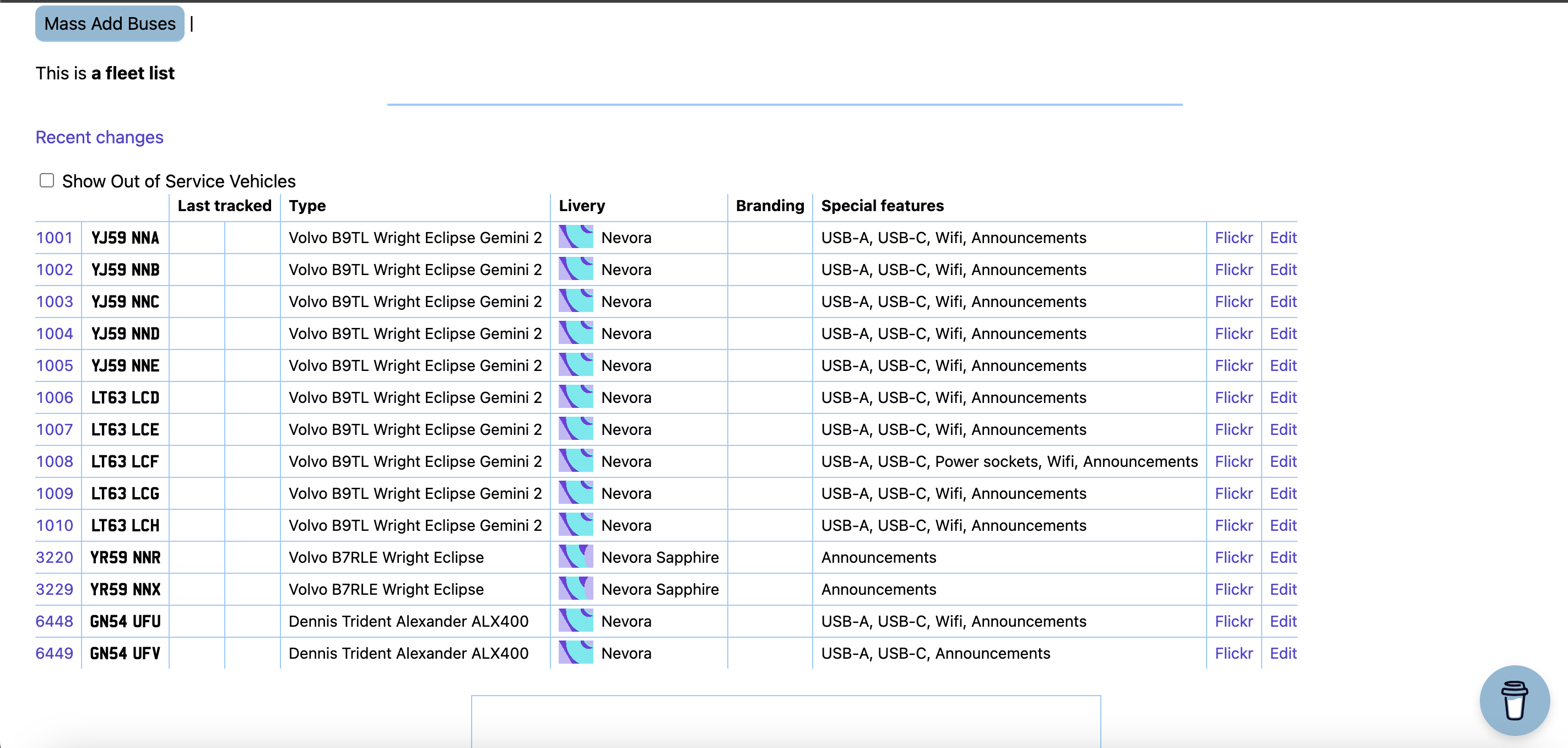Click livery icon in row 3229
Image resolution: width=1568 pixels, height=748 pixels.
[x=576, y=589]
